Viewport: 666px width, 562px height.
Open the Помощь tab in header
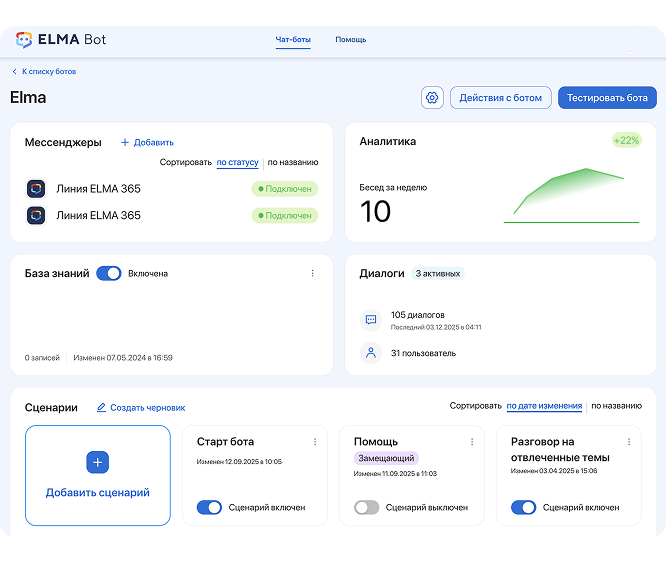(x=351, y=40)
